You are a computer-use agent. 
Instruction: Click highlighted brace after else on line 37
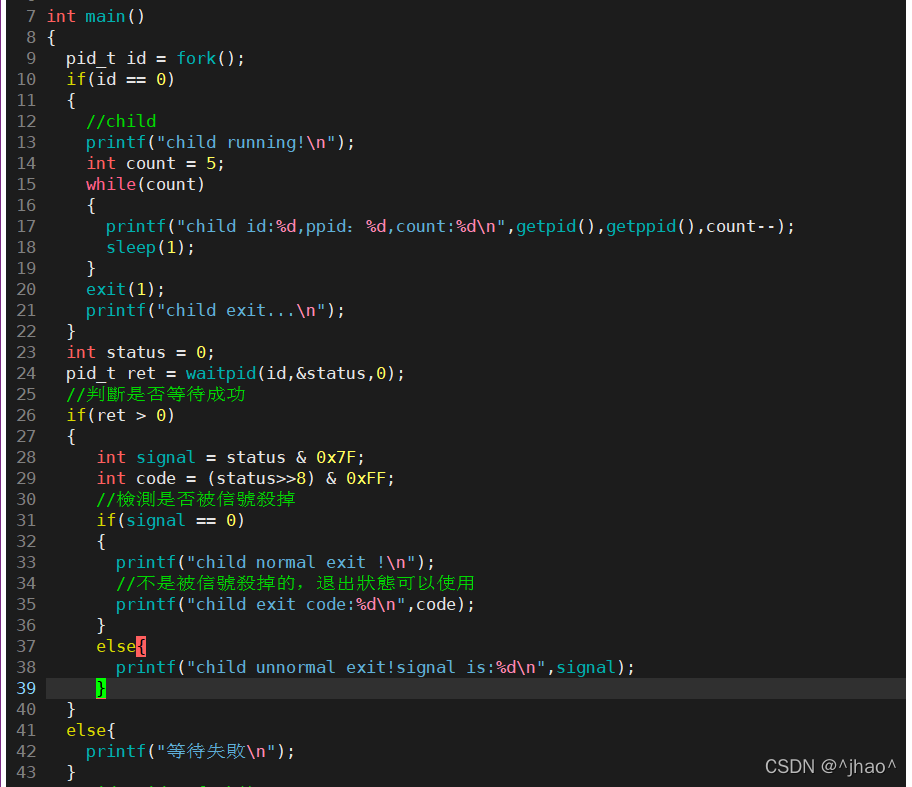pyautogui.click(x=141, y=646)
